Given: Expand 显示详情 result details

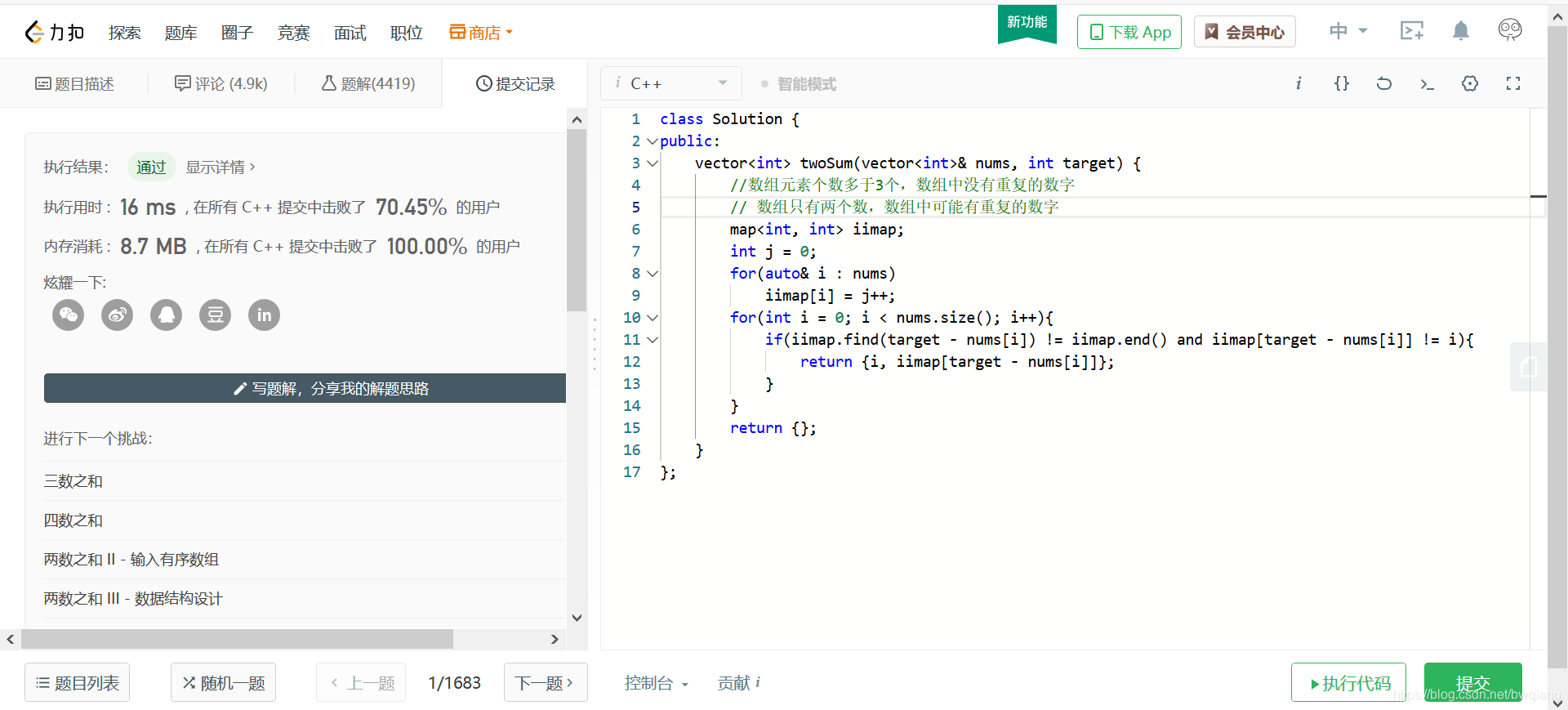Looking at the screenshot, I should 220,167.
